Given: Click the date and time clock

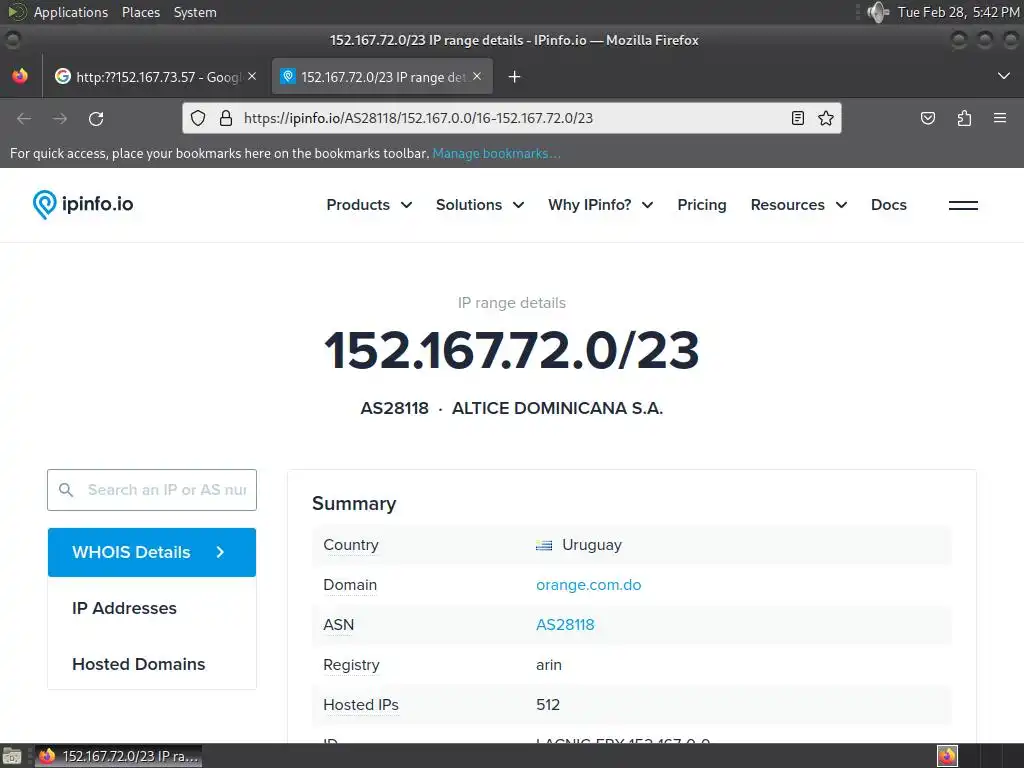Looking at the screenshot, I should pos(958,12).
